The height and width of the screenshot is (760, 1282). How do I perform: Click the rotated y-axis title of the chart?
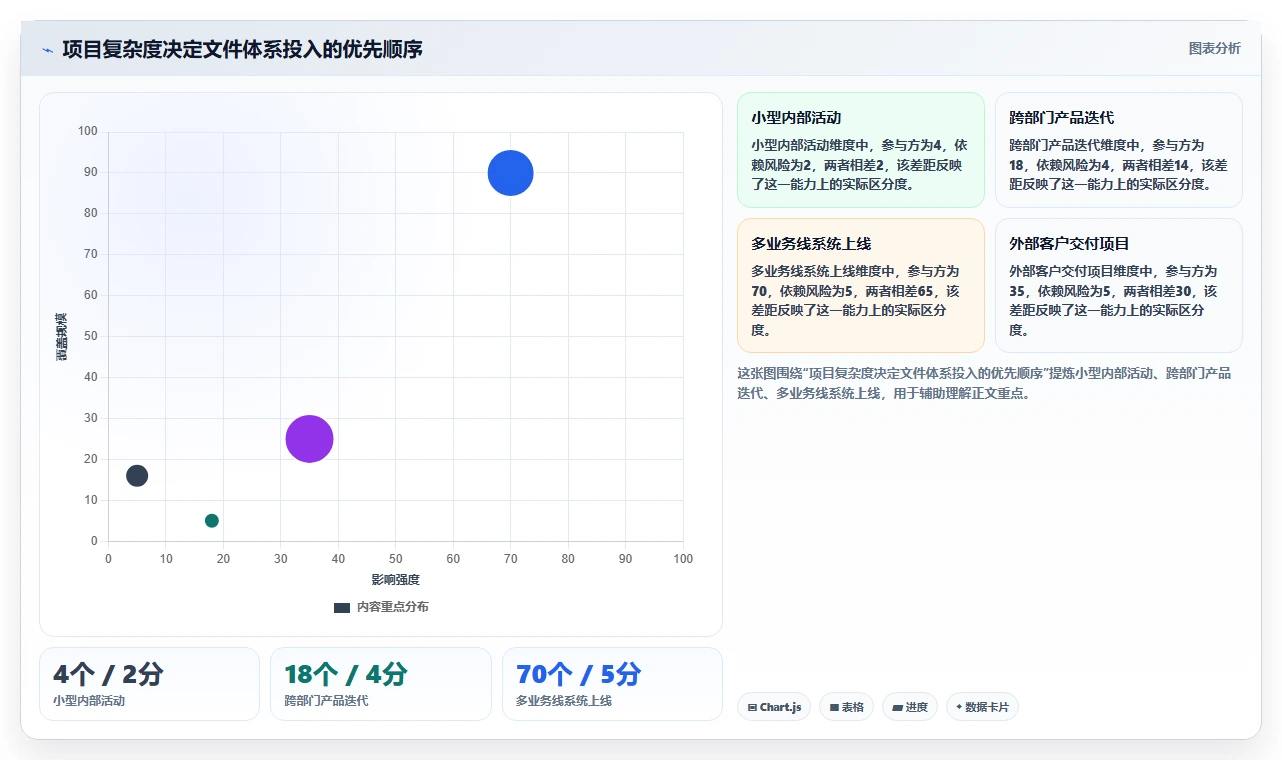[62, 336]
